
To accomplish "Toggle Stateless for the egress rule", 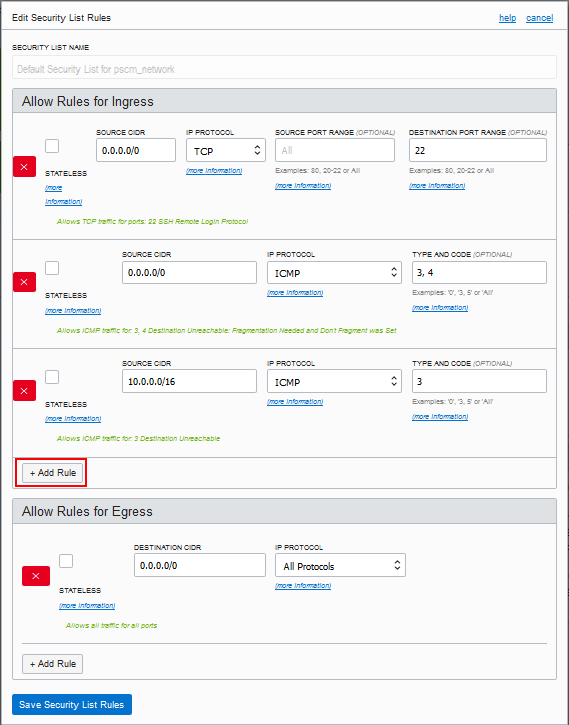I will tap(66, 561).
